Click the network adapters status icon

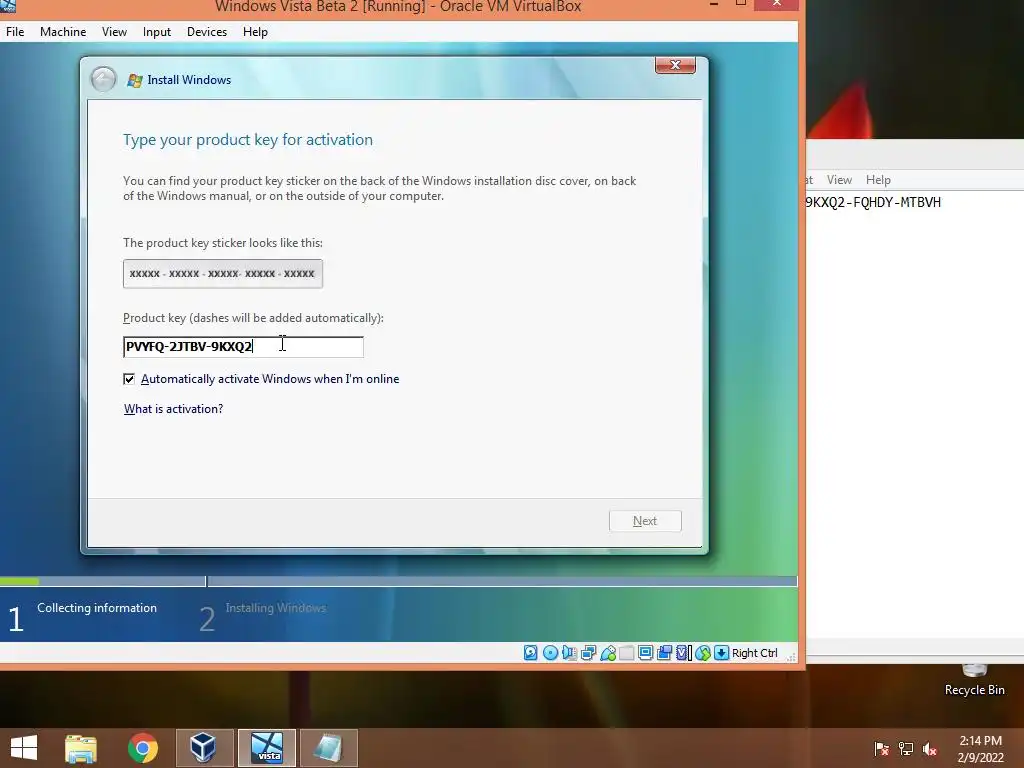point(588,652)
